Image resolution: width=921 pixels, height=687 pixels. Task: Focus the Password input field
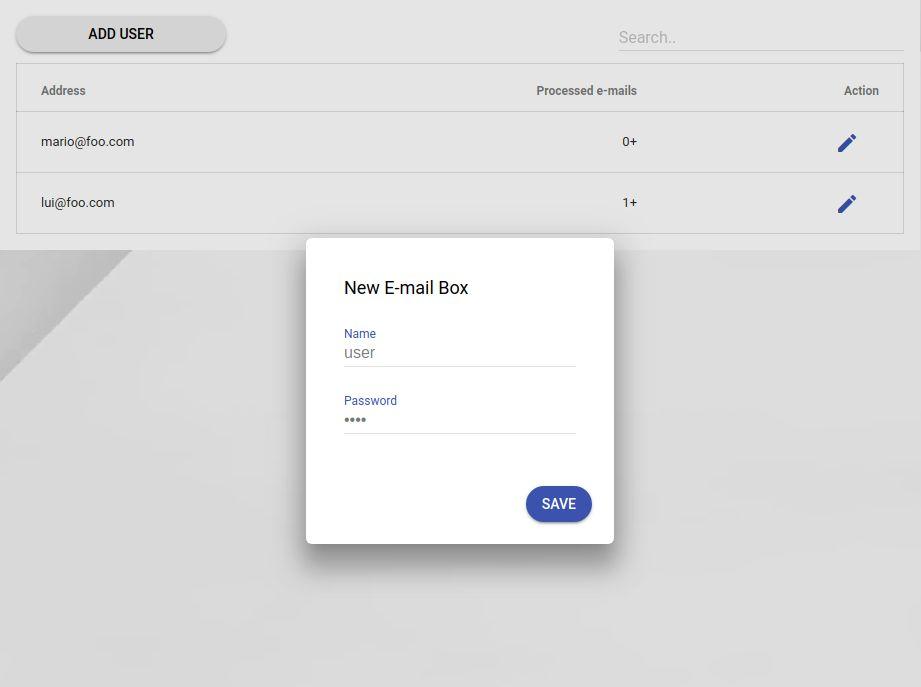(459, 420)
